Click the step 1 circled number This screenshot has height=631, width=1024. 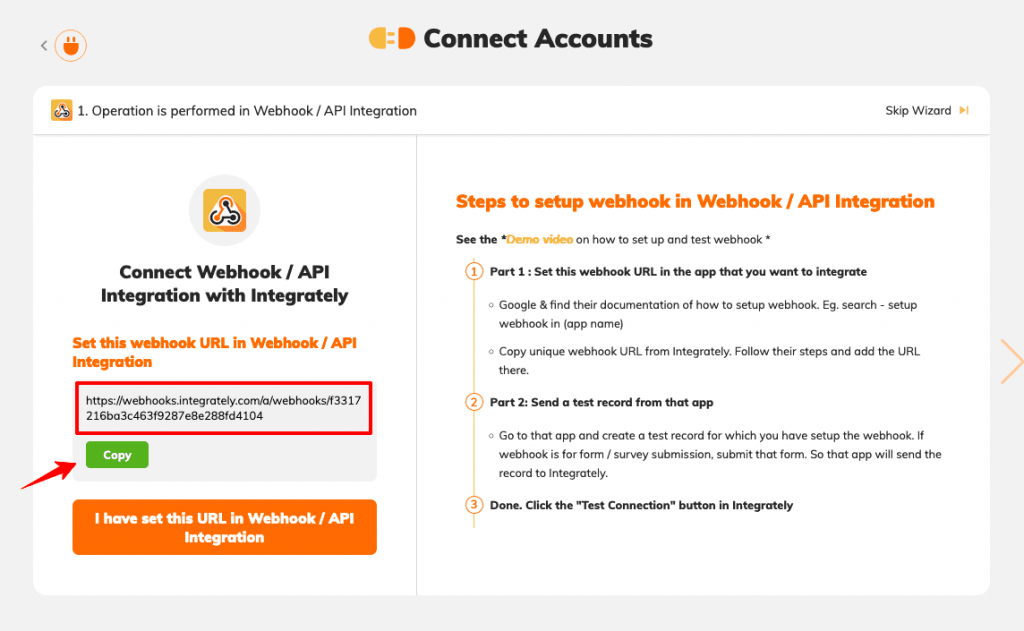click(x=474, y=271)
